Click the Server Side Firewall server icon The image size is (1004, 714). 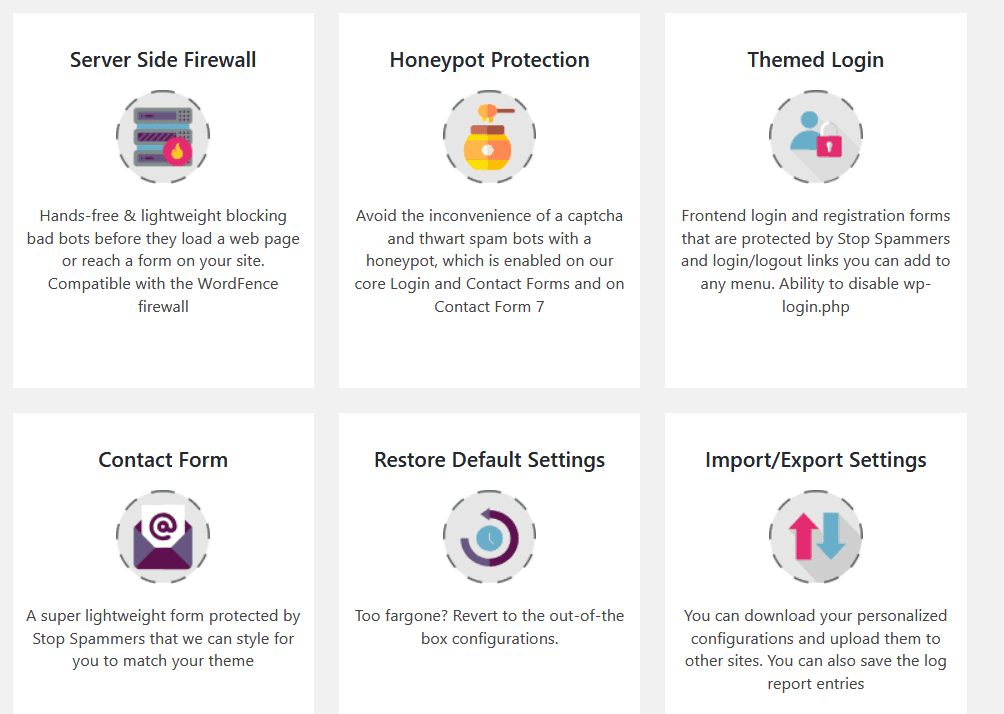[x=163, y=137]
